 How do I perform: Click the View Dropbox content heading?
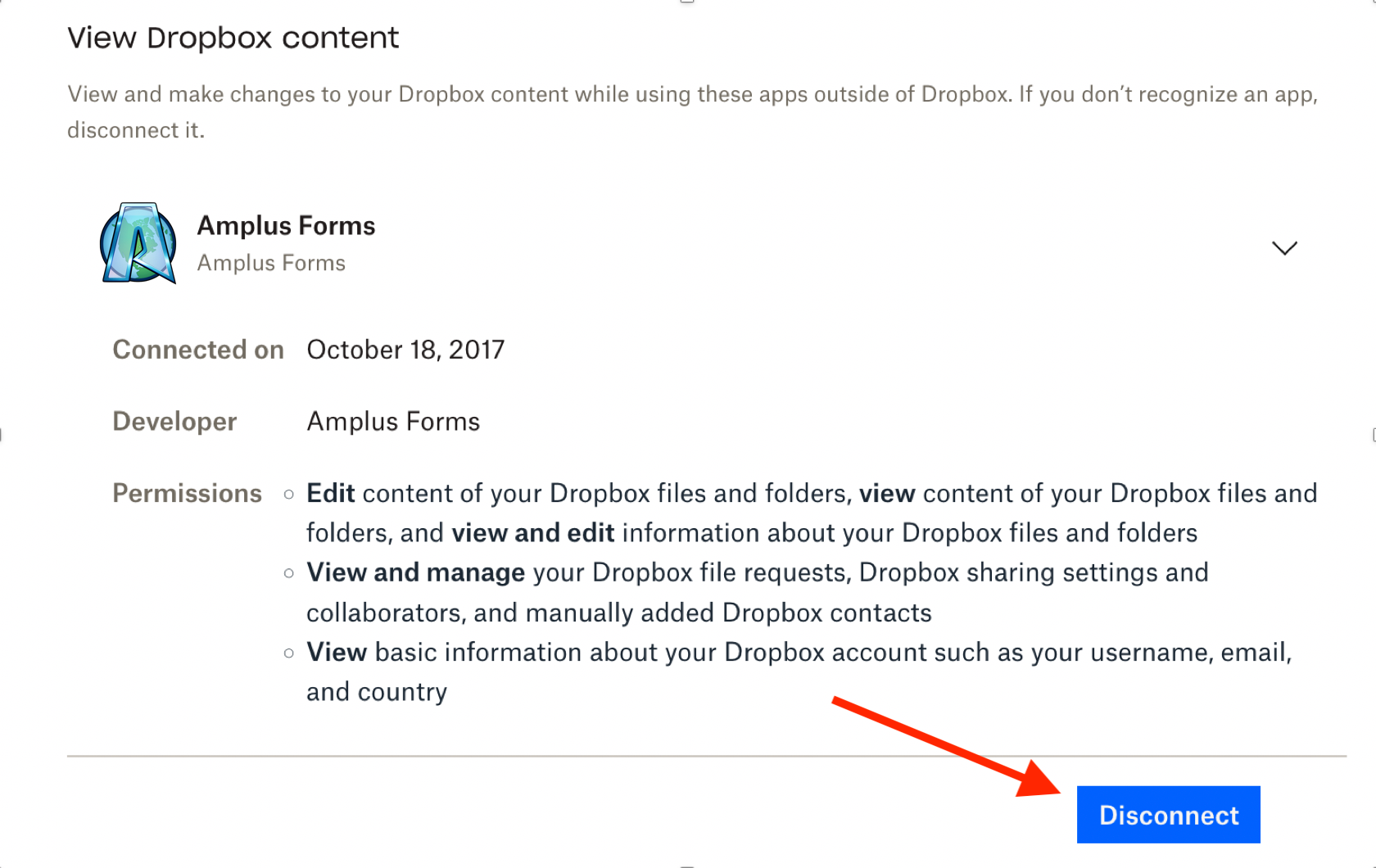233,38
